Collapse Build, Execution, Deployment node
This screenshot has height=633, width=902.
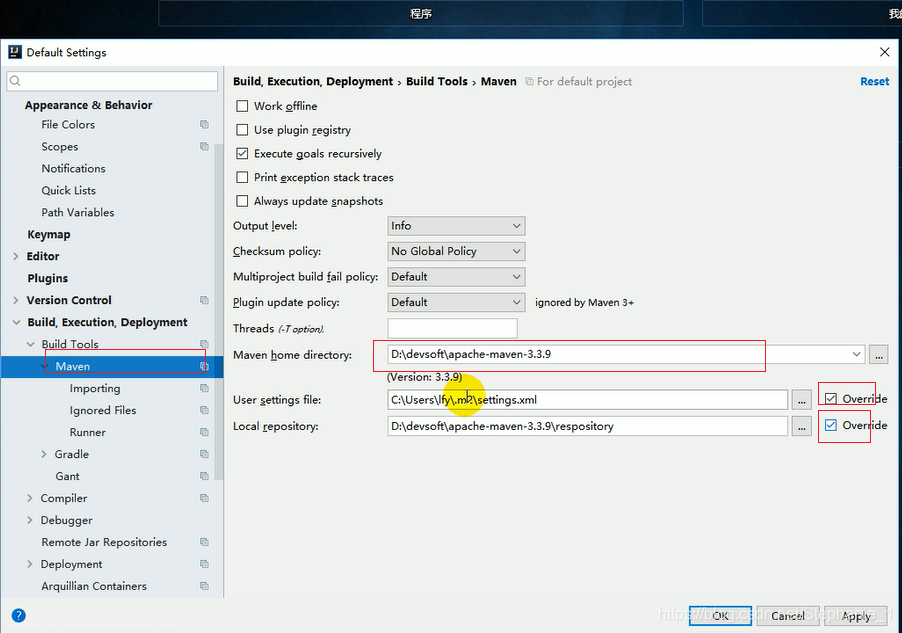click(16, 322)
